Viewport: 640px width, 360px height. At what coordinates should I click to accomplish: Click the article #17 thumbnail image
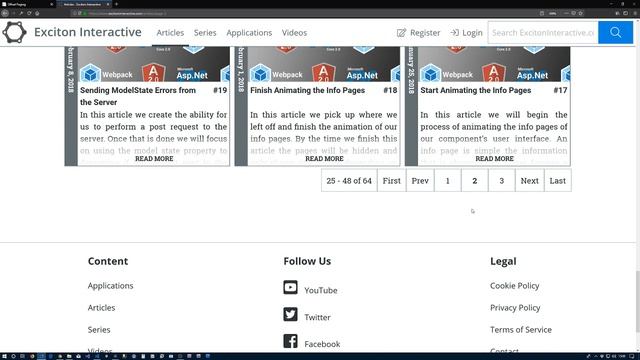pyautogui.click(x=494, y=64)
